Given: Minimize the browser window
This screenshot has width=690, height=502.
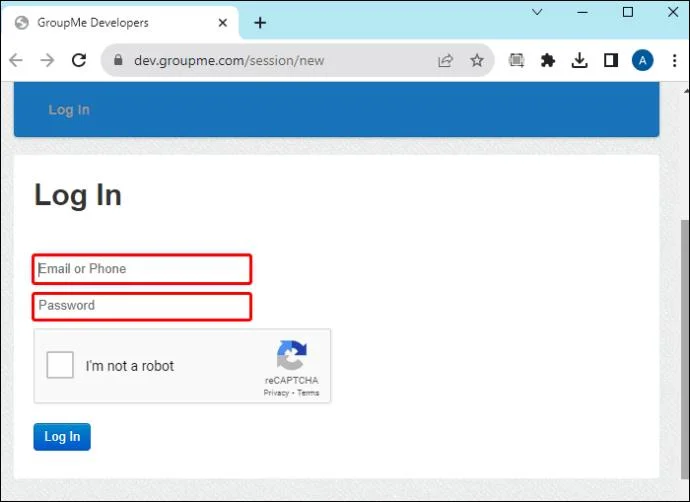Looking at the screenshot, I should [582, 12].
